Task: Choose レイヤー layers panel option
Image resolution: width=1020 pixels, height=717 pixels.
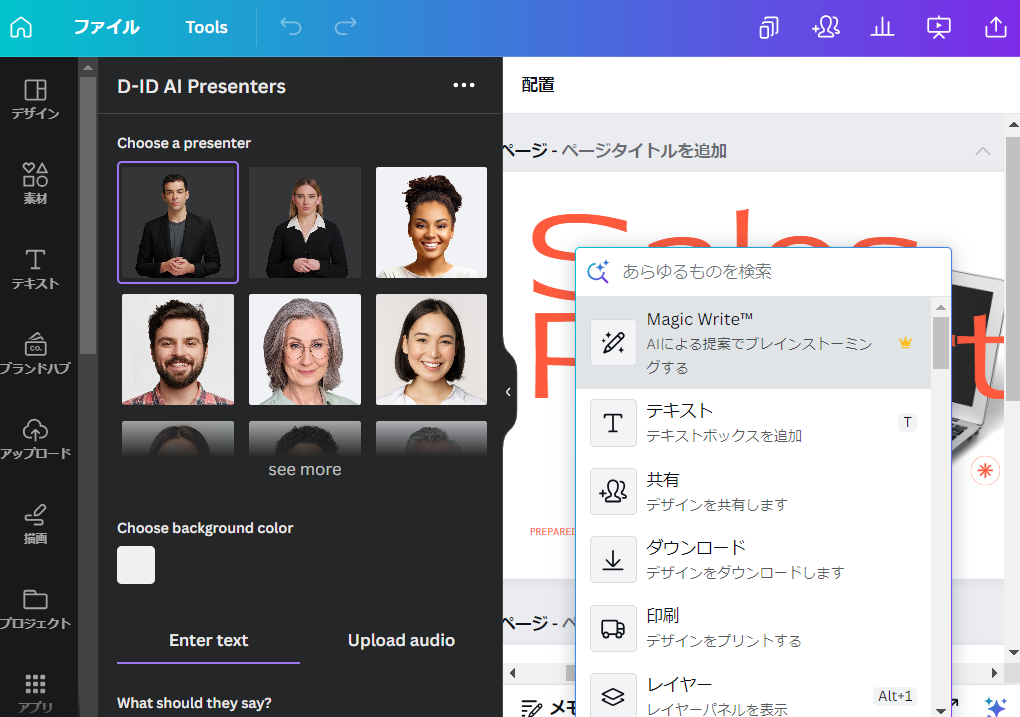Action: pos(753,695)
